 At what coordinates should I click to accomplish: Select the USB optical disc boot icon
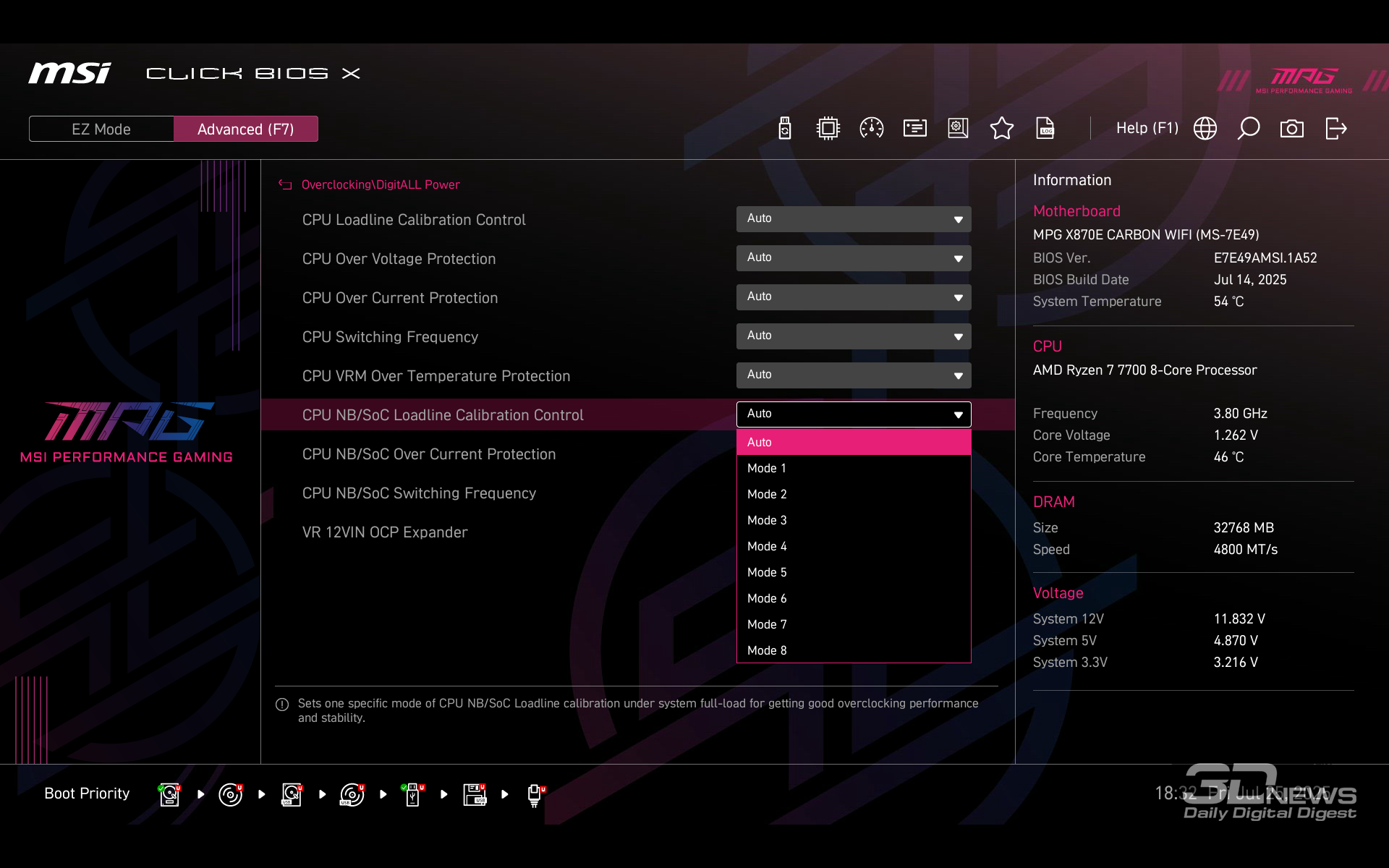coord(352,794)
